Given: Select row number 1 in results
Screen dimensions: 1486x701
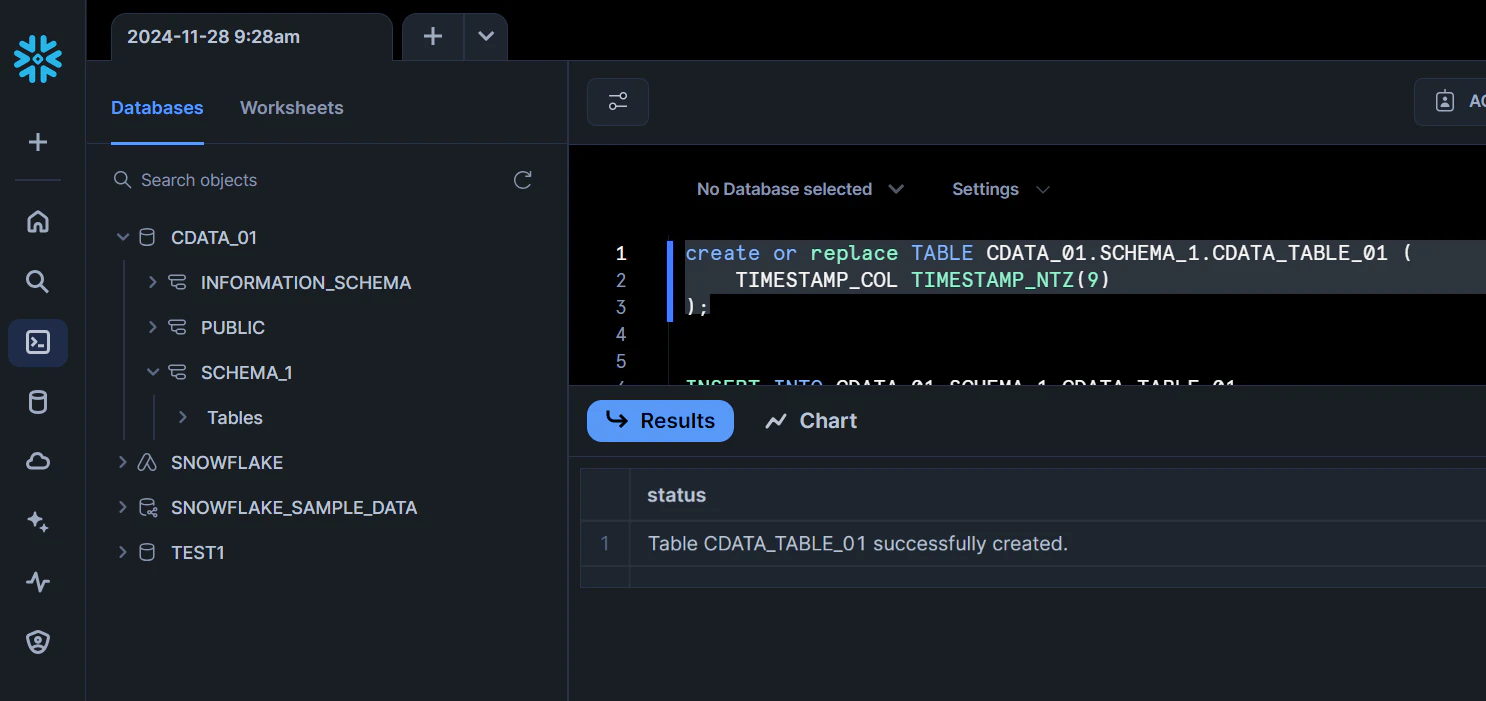Looking at the screenshot, I should (605, 544).
